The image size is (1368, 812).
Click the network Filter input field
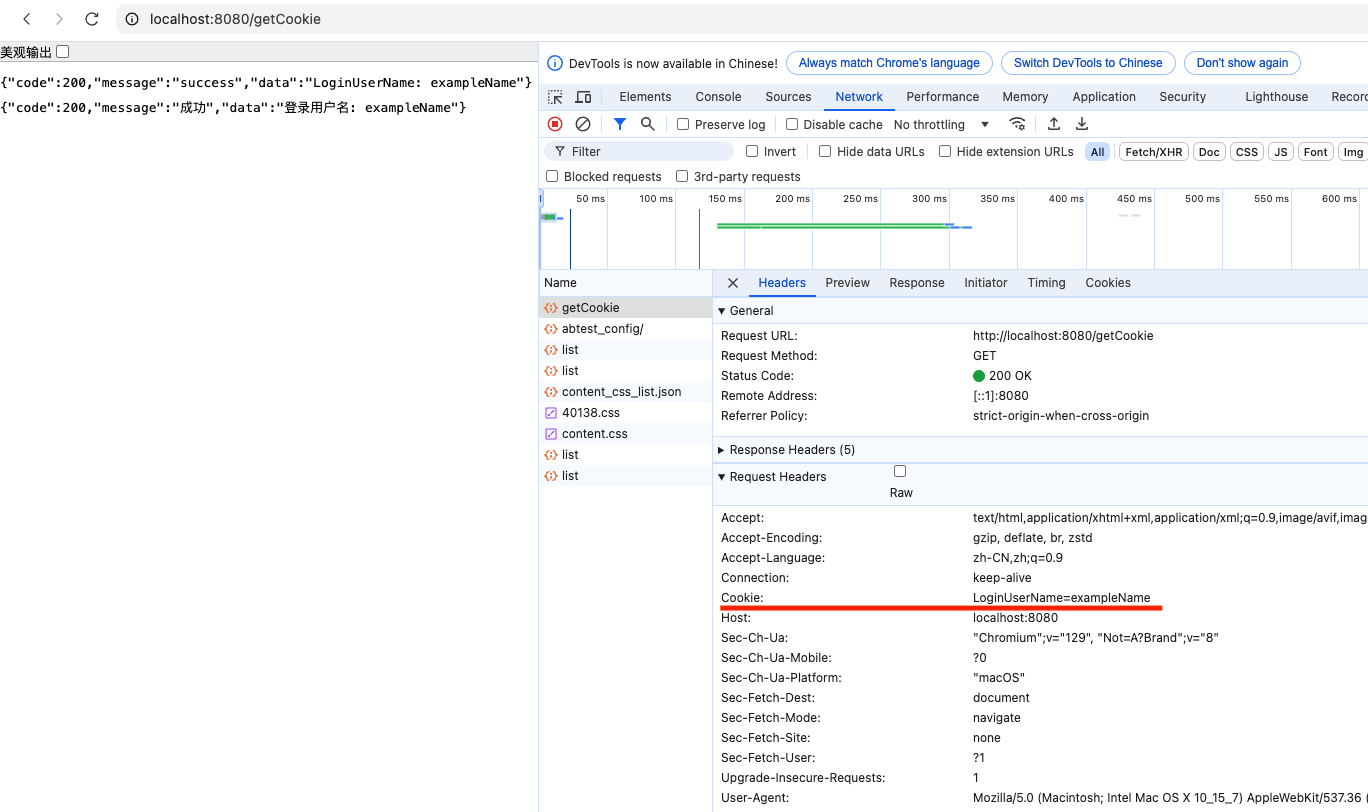639,151
